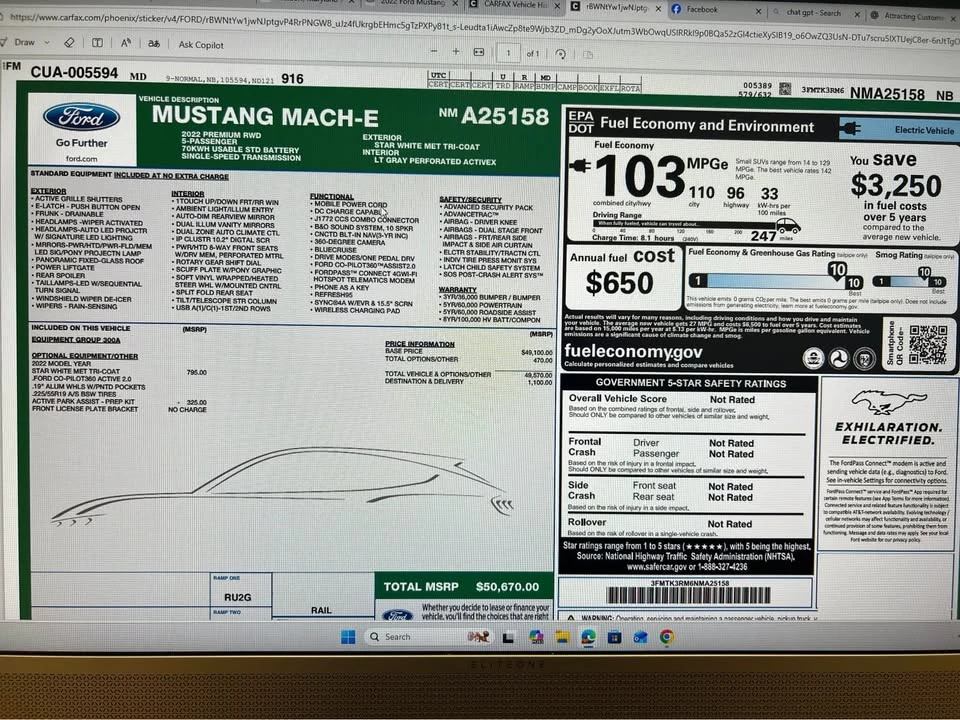Open Microsoft Store from taskbar
The width and height of the screenshot is (960, 720).
tap(615, 637)
